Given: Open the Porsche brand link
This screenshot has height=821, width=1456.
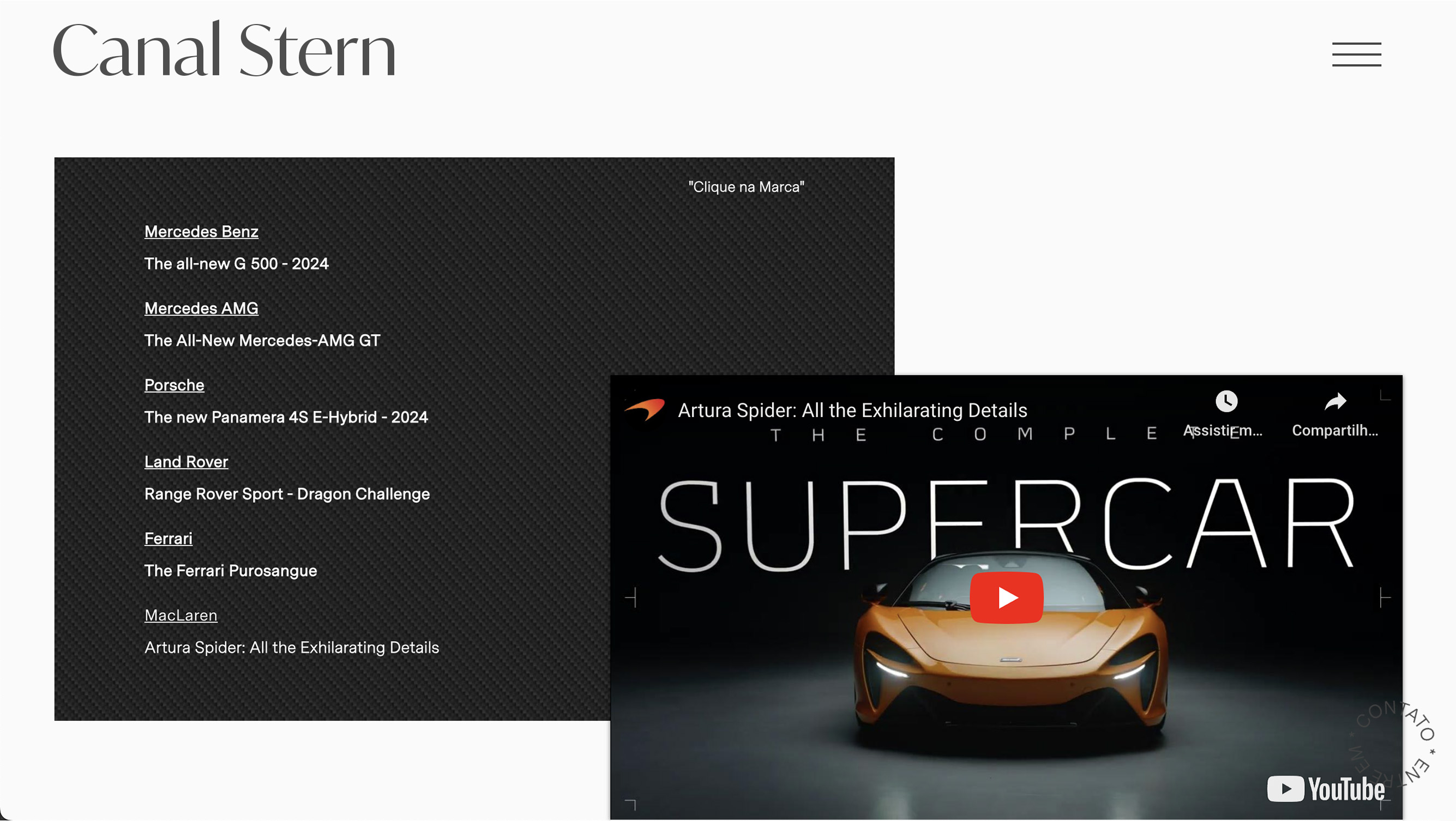Looking at the screenshot, I should (x=174, y=385).
